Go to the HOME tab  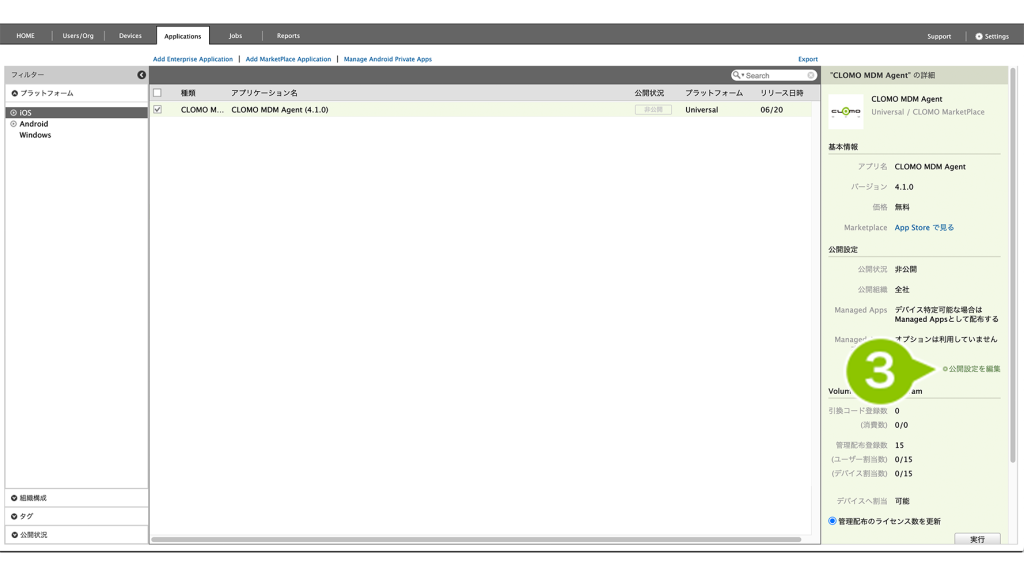[25, 36]
